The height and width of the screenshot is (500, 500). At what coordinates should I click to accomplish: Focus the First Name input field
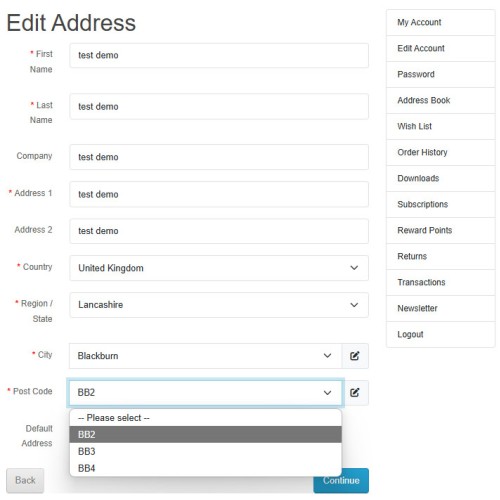click(x=219, y=55)
